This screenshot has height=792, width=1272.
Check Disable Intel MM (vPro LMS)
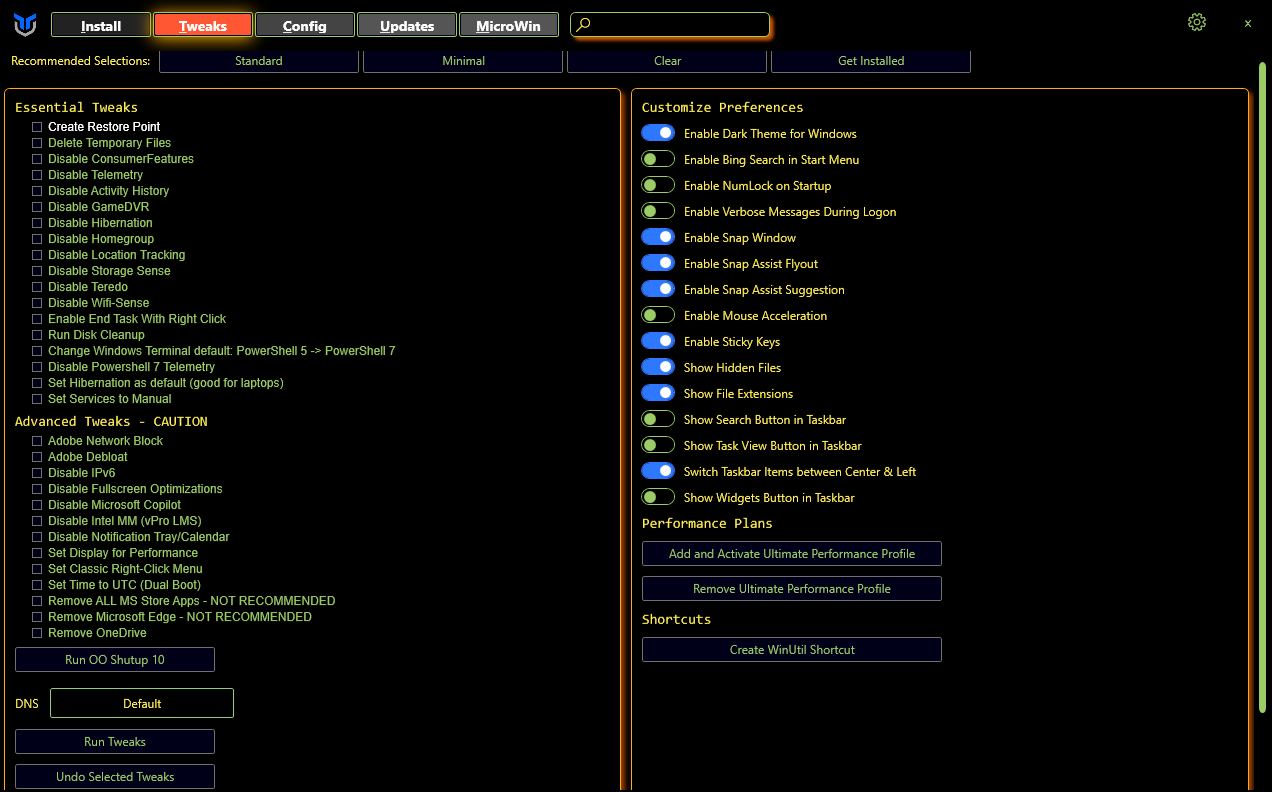(37, 521)
